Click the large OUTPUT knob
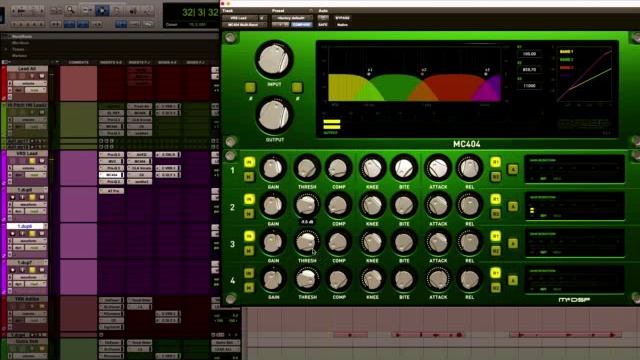 [274, 116]
